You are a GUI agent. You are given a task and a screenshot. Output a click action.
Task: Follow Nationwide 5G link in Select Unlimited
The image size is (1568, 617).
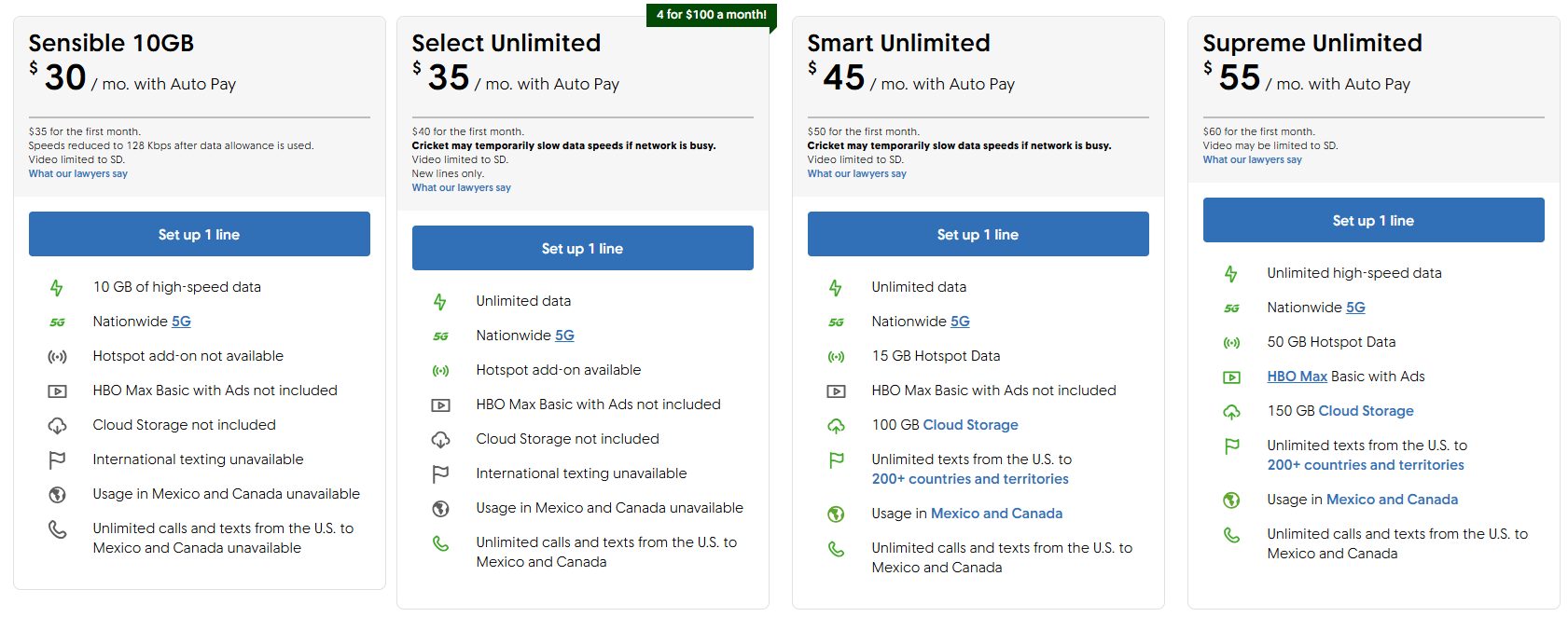tap(564, 336)
